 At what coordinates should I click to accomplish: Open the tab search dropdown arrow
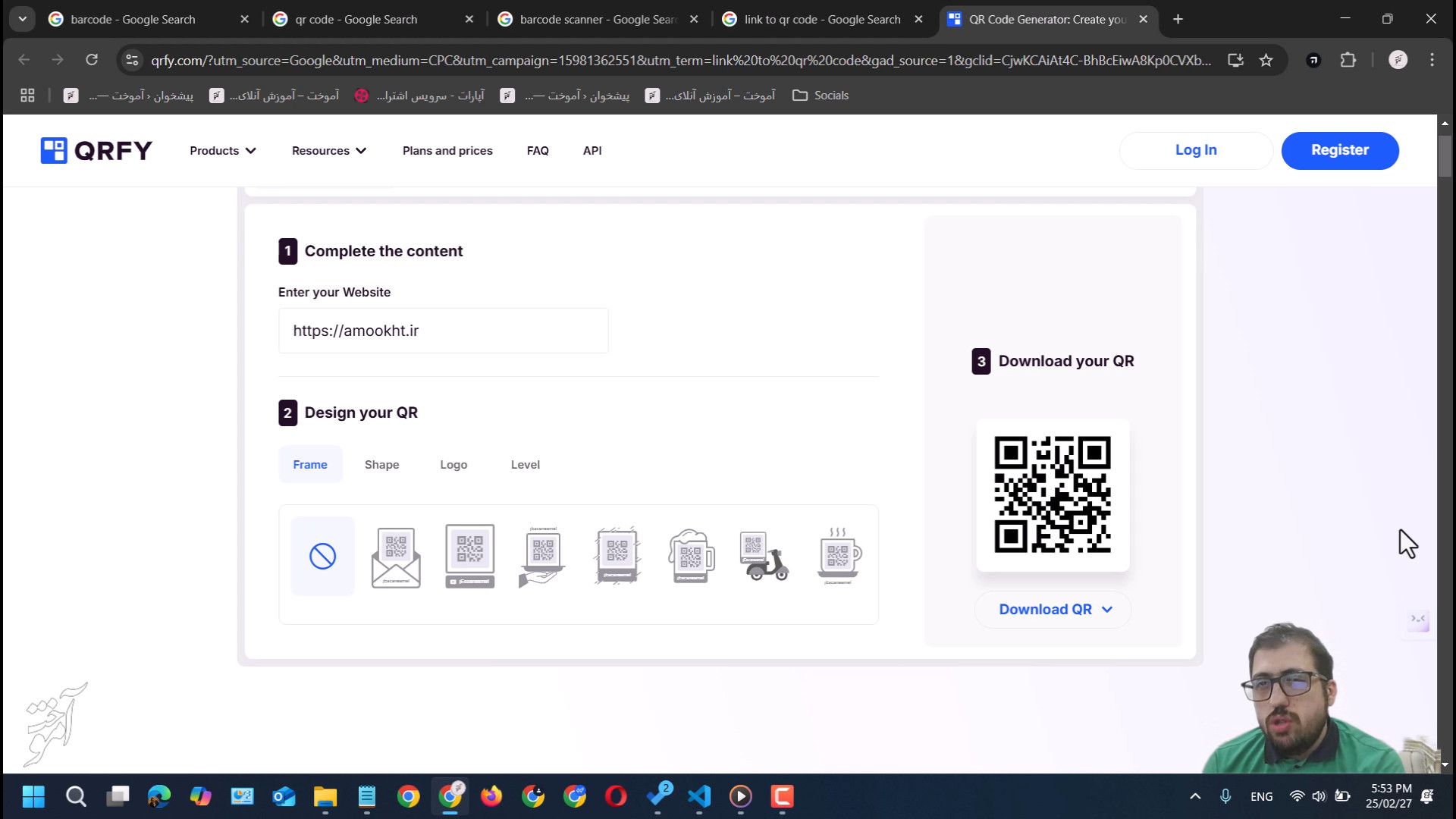(23, 19)
